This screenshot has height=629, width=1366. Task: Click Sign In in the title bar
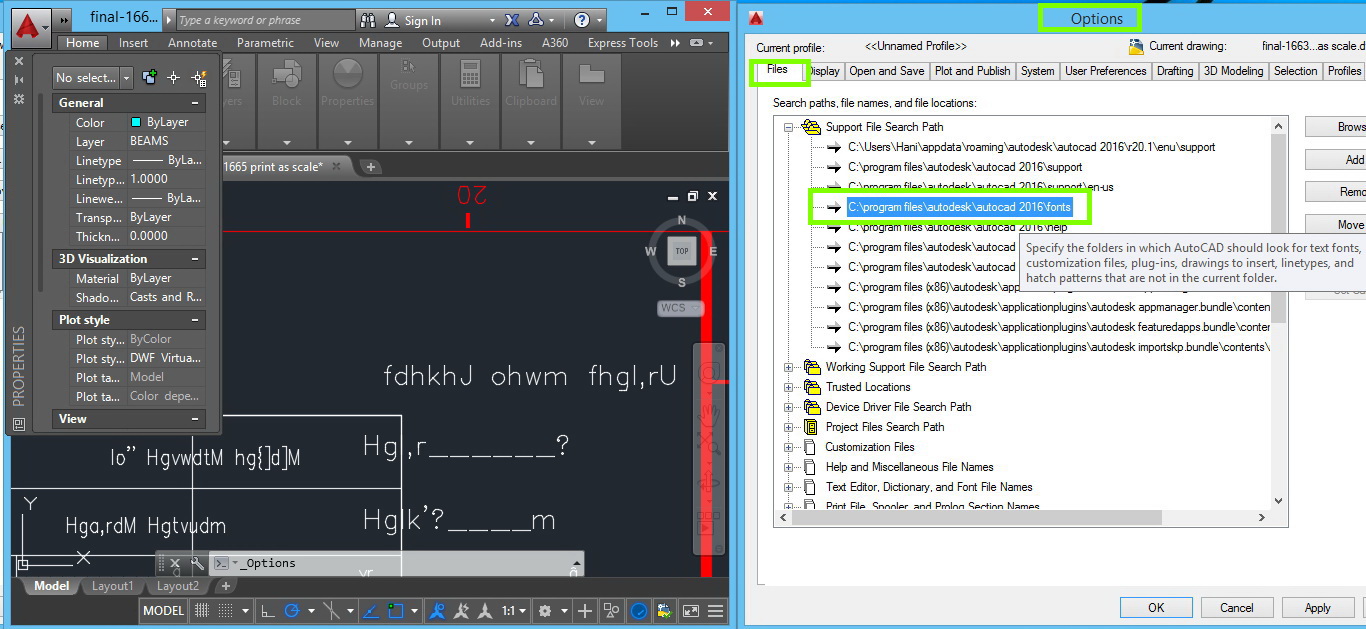[x=423, y=20]
